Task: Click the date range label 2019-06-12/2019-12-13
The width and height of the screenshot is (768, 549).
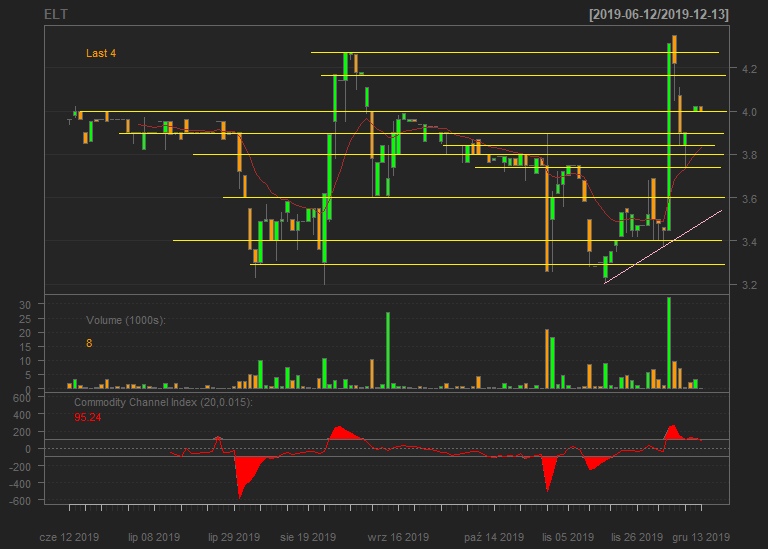Action: [659, 15]
